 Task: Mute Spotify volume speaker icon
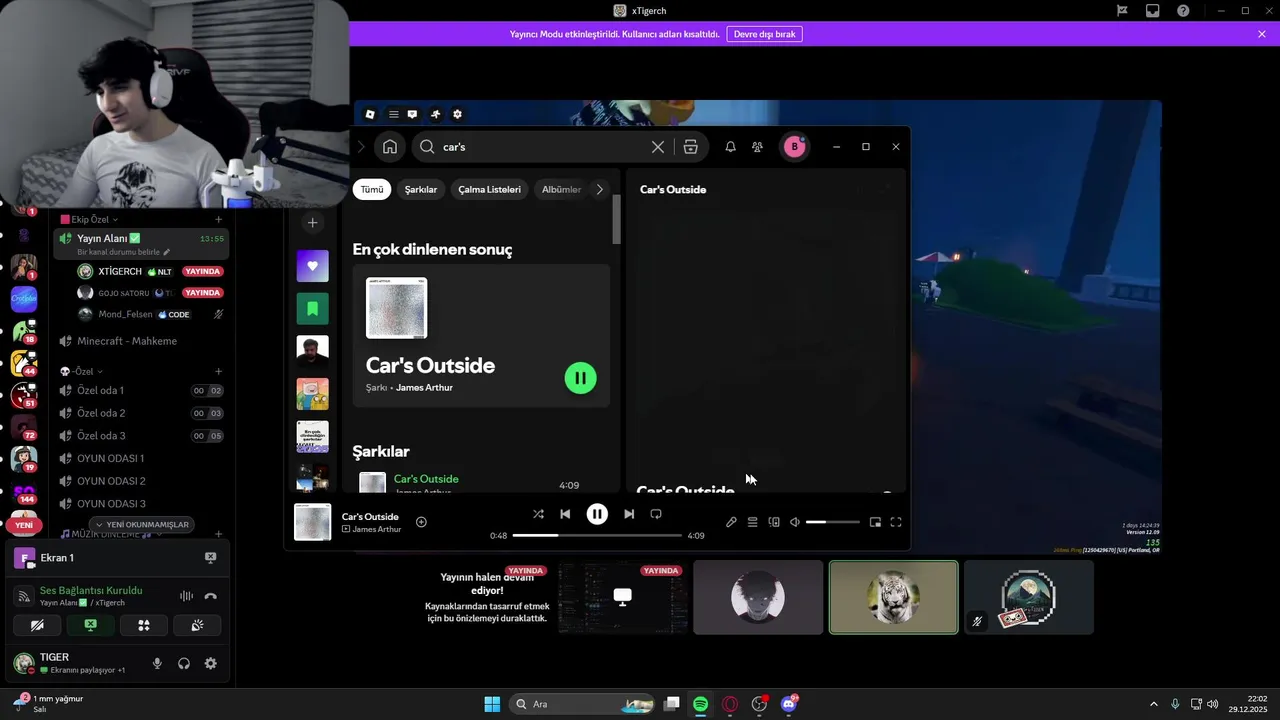795,522
